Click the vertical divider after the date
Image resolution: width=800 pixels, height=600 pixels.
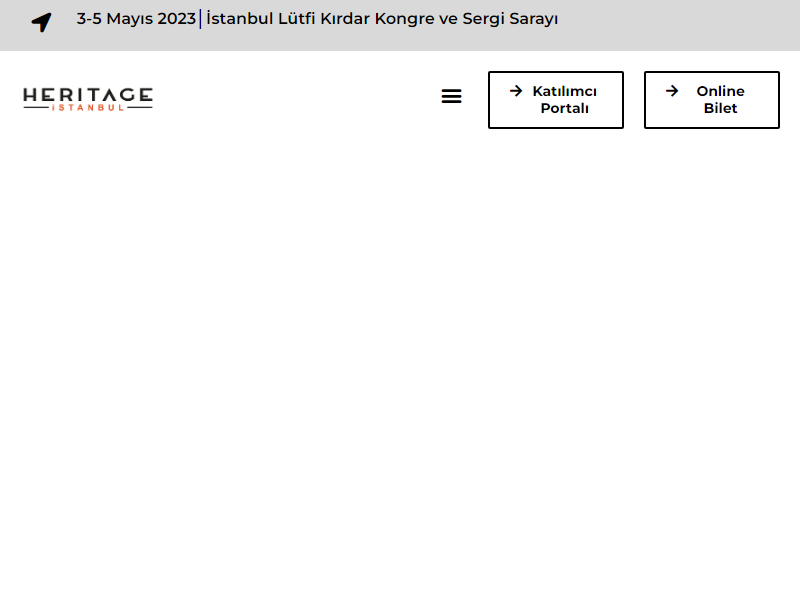pyautogui.click(x=201, y=19)
